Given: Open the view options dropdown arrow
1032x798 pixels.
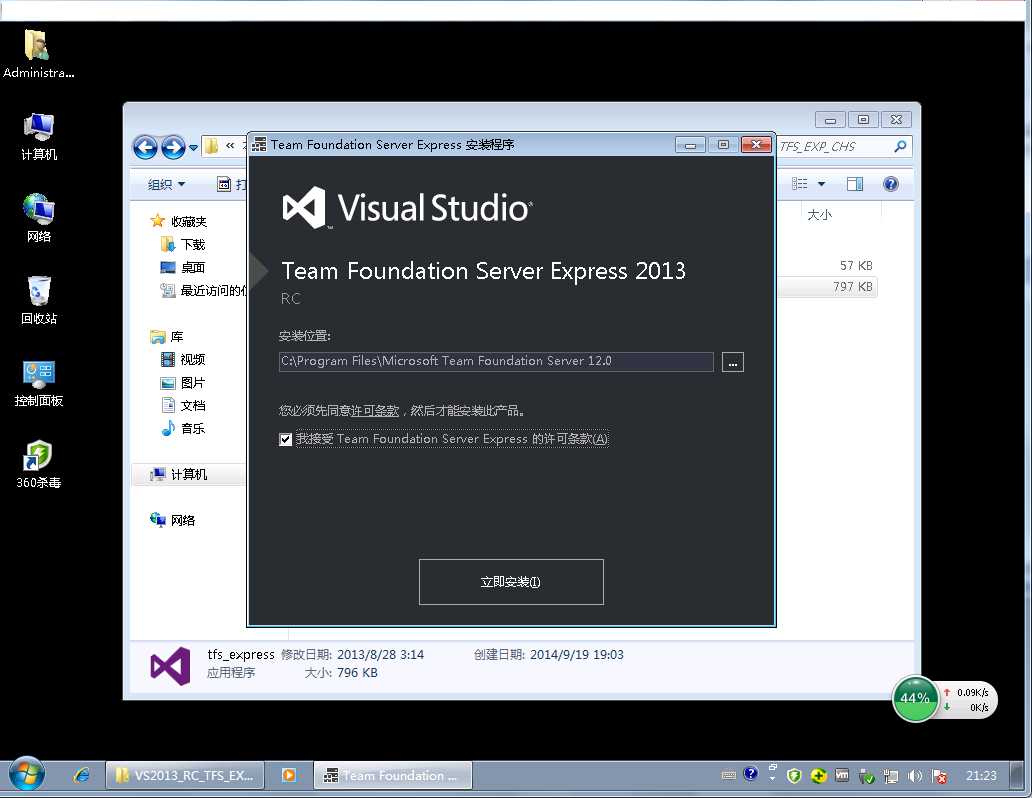Looking at the screenshot, I should coord(821,184).
